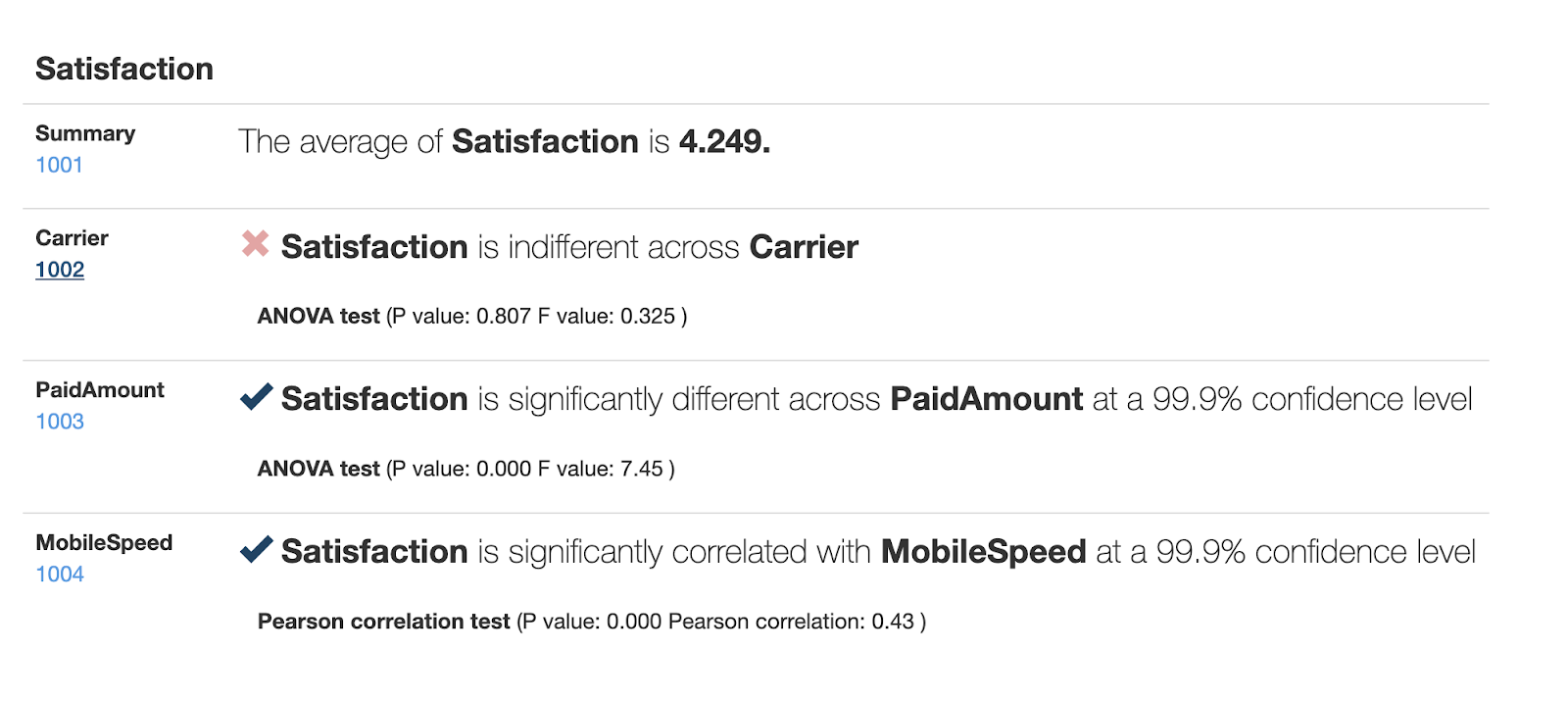1568x702 pixels.
Task: Select the MobileSpeed row label
Action: pyautogui.click(x=104, y=543)
